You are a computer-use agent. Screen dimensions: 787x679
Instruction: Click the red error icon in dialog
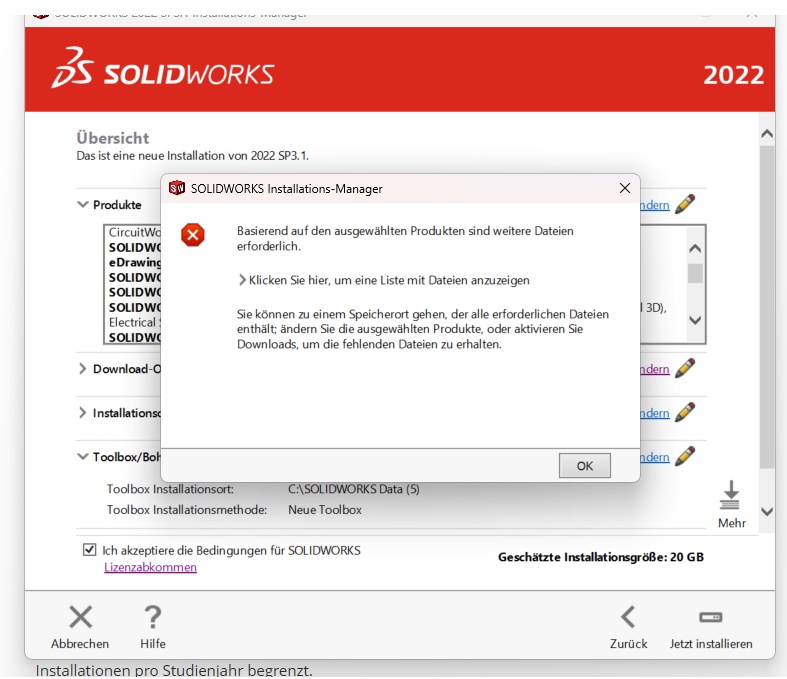[193, 235]
